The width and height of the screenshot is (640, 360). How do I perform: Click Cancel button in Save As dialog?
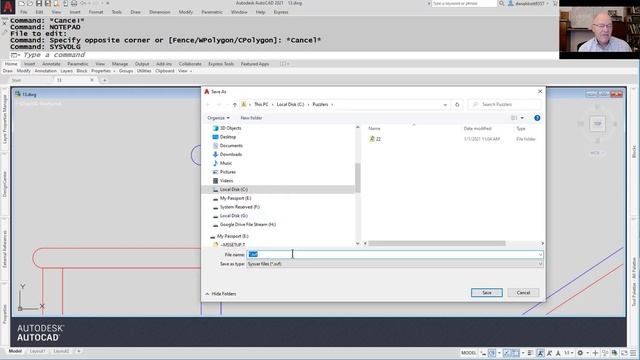click(x=523, y=293)
